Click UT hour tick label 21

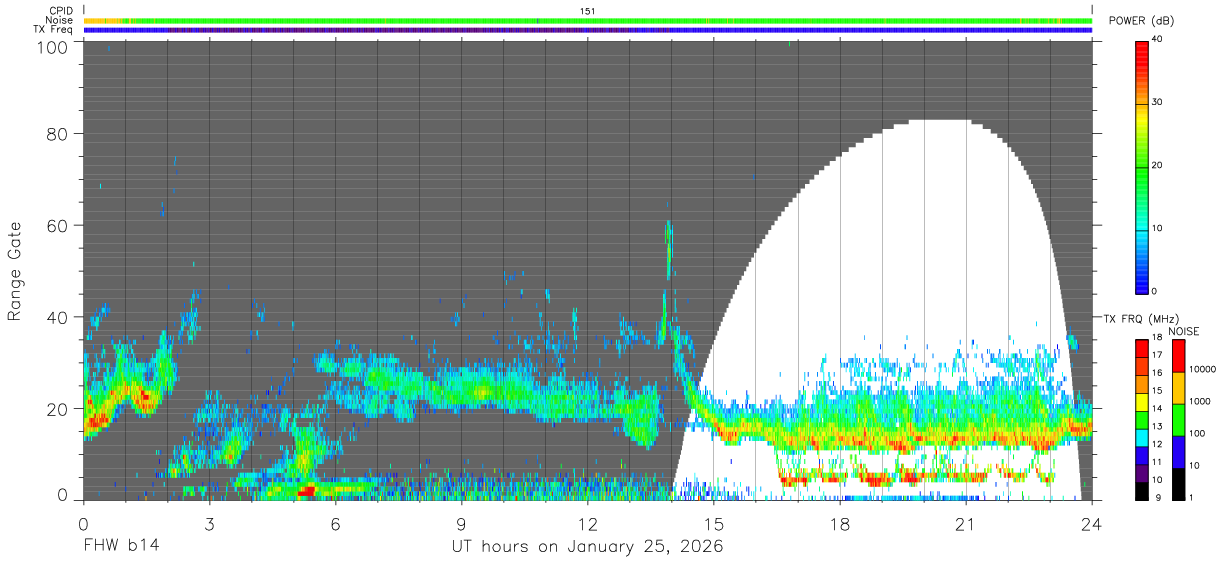[965, 523]
